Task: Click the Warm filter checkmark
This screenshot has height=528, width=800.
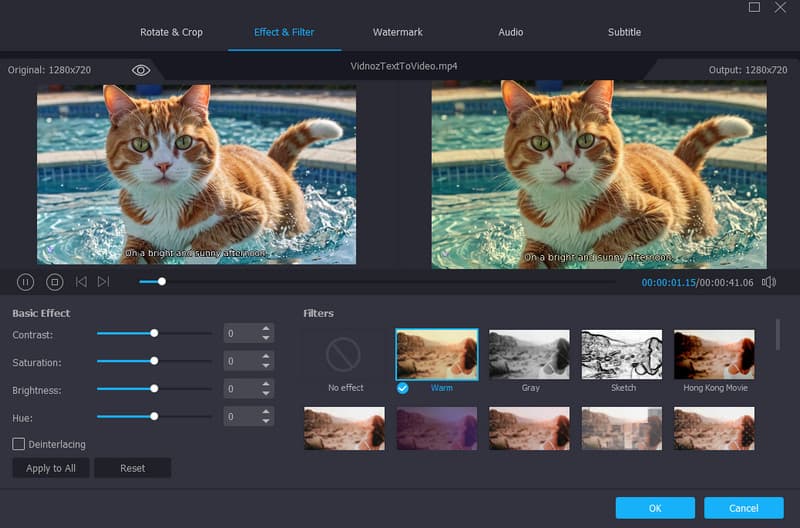Action: (402, 388)
